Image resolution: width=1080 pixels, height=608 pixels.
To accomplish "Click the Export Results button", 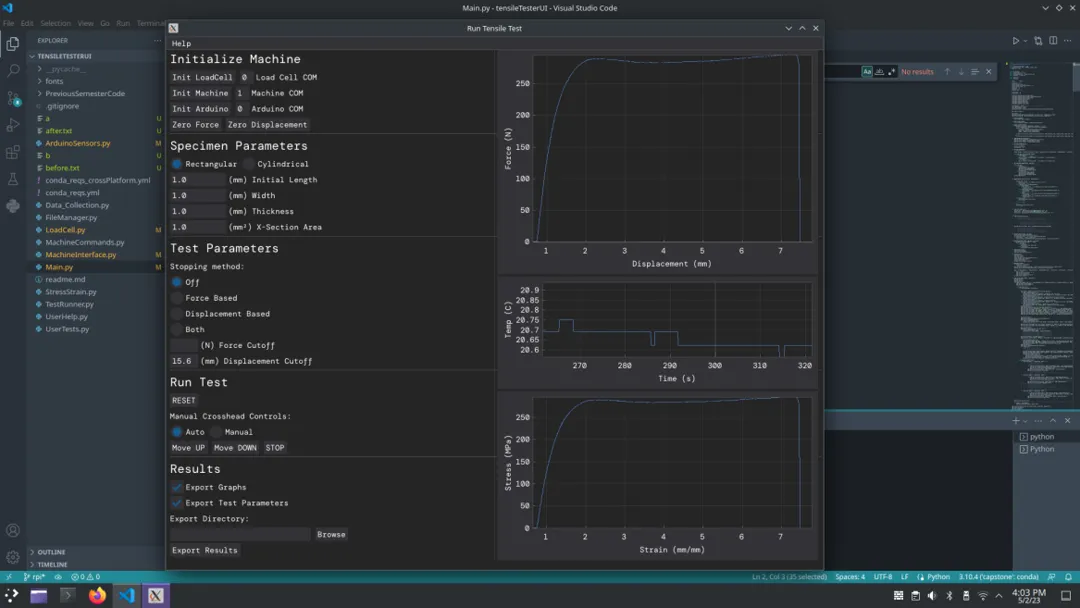I will pos(205,551).
